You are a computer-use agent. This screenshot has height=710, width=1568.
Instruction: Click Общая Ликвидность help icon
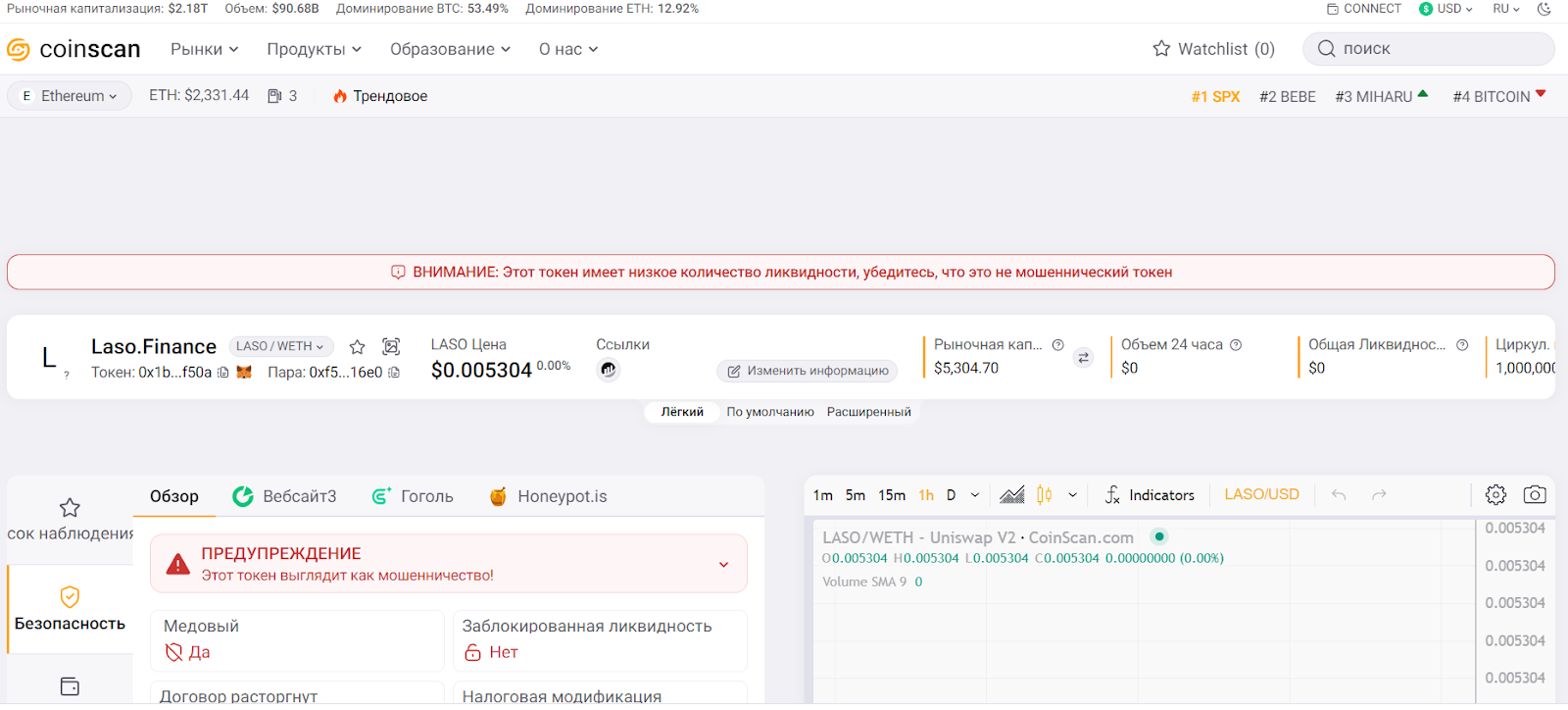pos(1462,345)
